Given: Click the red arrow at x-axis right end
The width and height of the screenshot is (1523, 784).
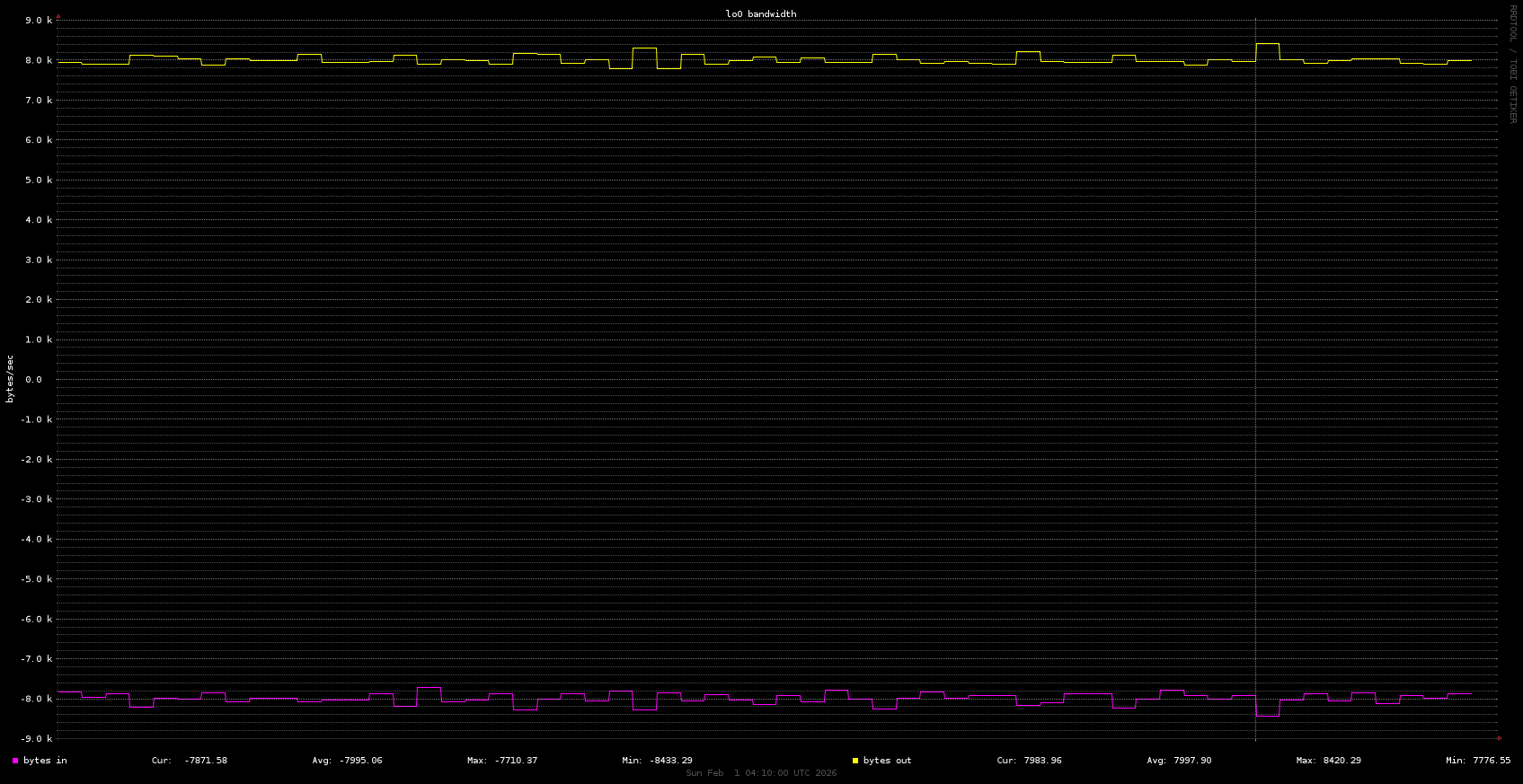Looking at the screenshot, I should (1499, 738).
